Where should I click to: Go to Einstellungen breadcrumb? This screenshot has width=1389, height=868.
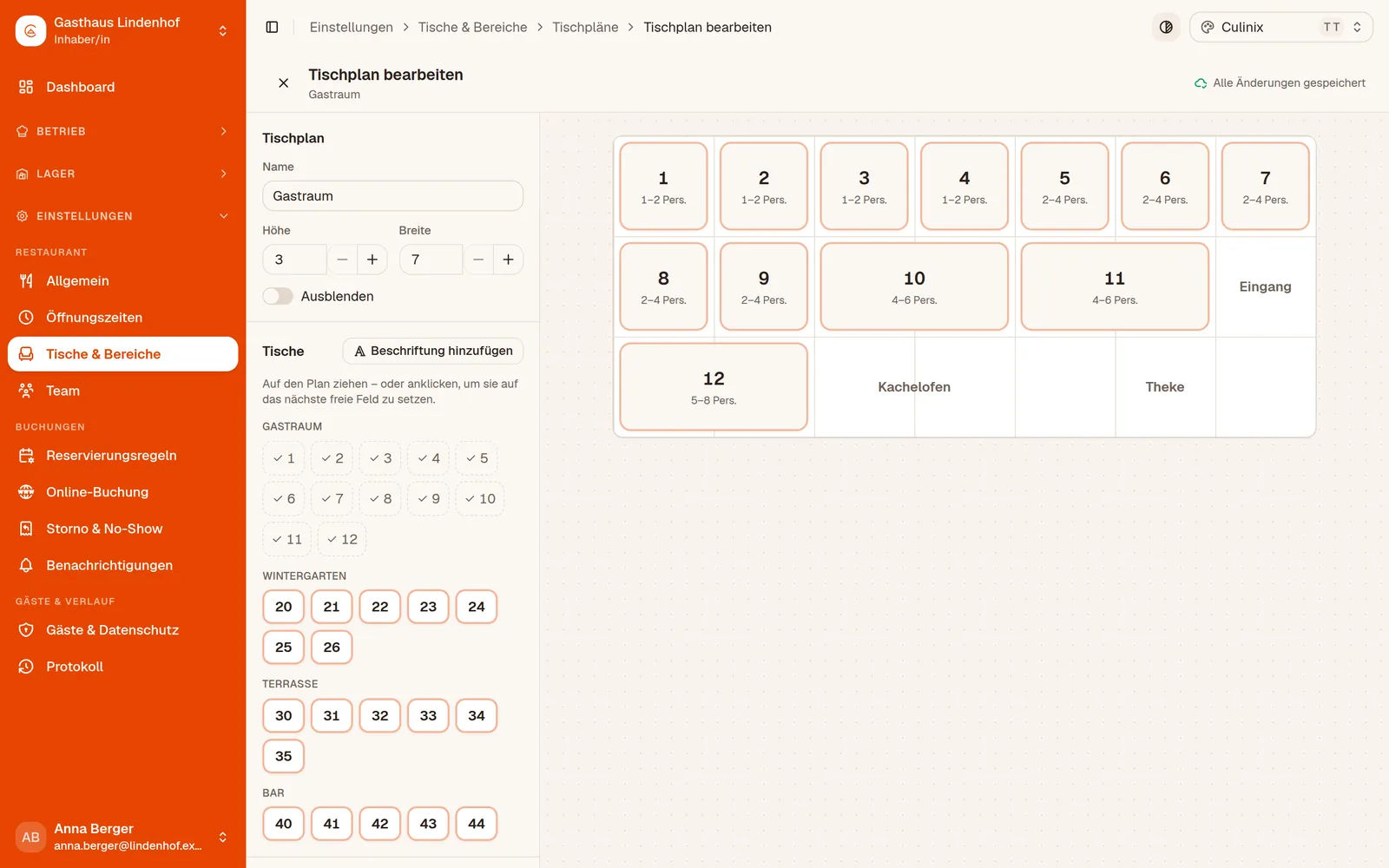point(351,27)
